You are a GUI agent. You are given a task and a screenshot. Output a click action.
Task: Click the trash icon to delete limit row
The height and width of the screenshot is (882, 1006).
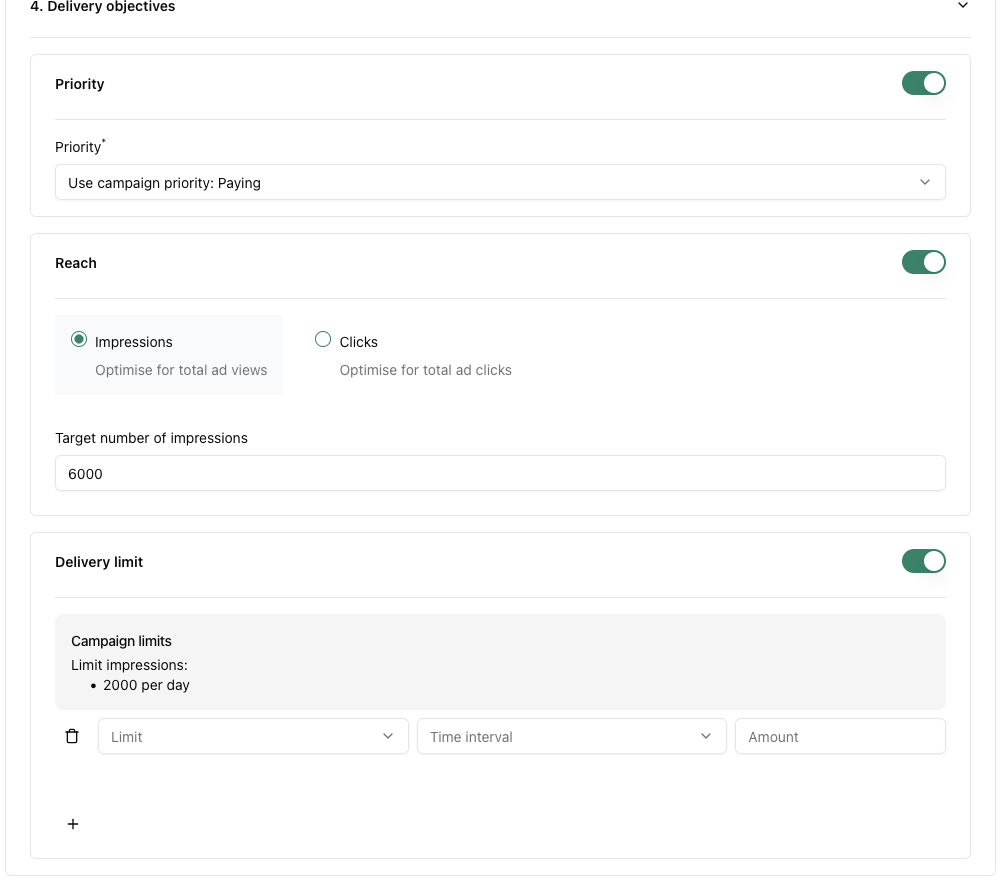click(72, 736)
